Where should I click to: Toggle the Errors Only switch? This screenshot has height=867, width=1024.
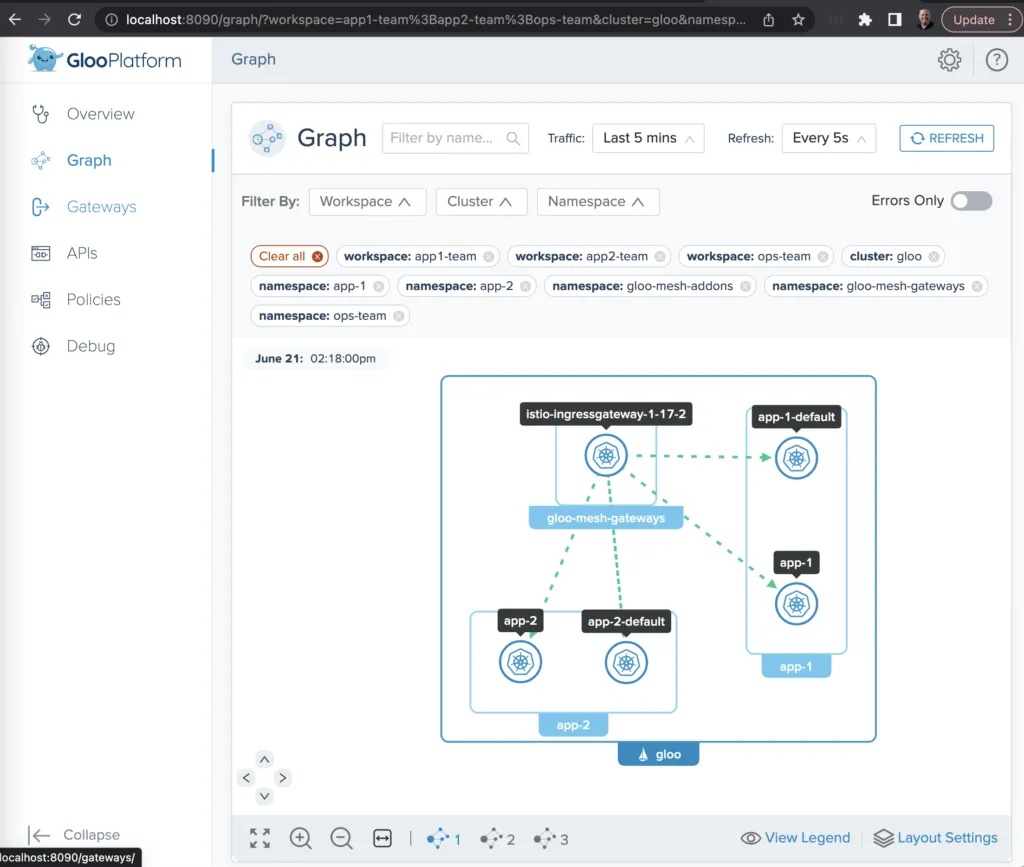click(x=971, y=201)
